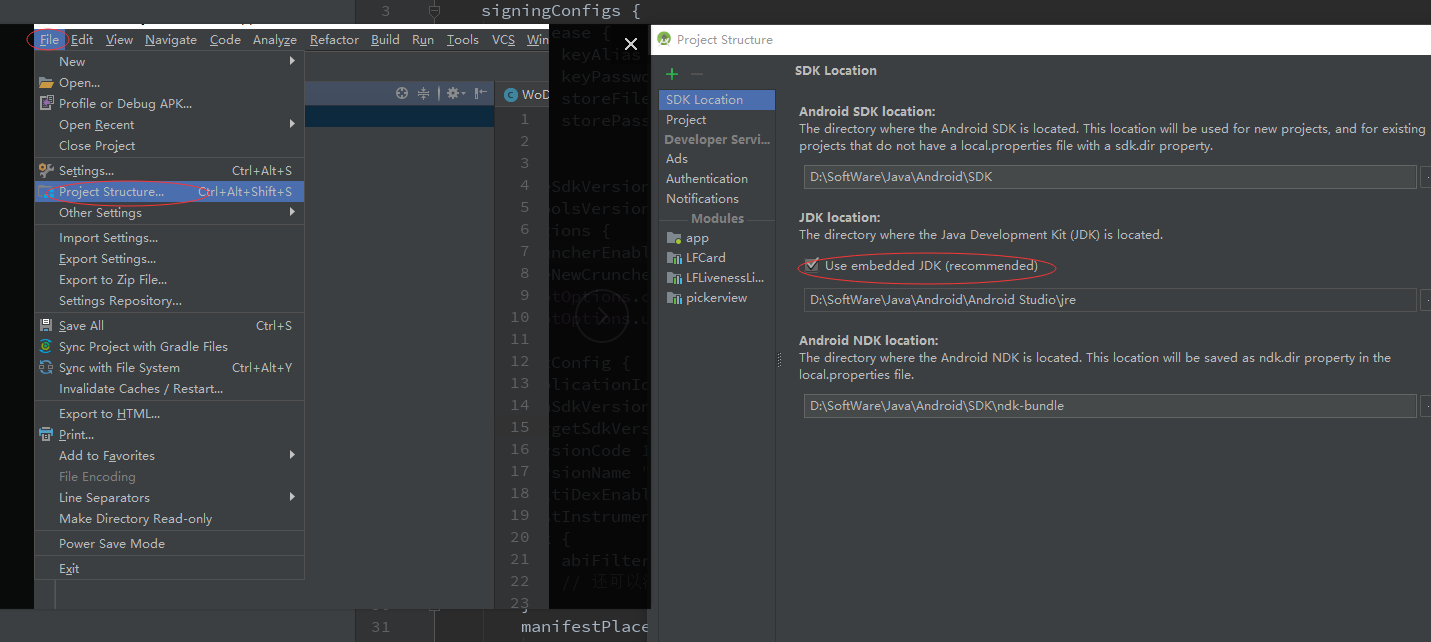Select Profile or Debug APK...
This screenshot has height=642, width=1431.
[x=169, y=103]
